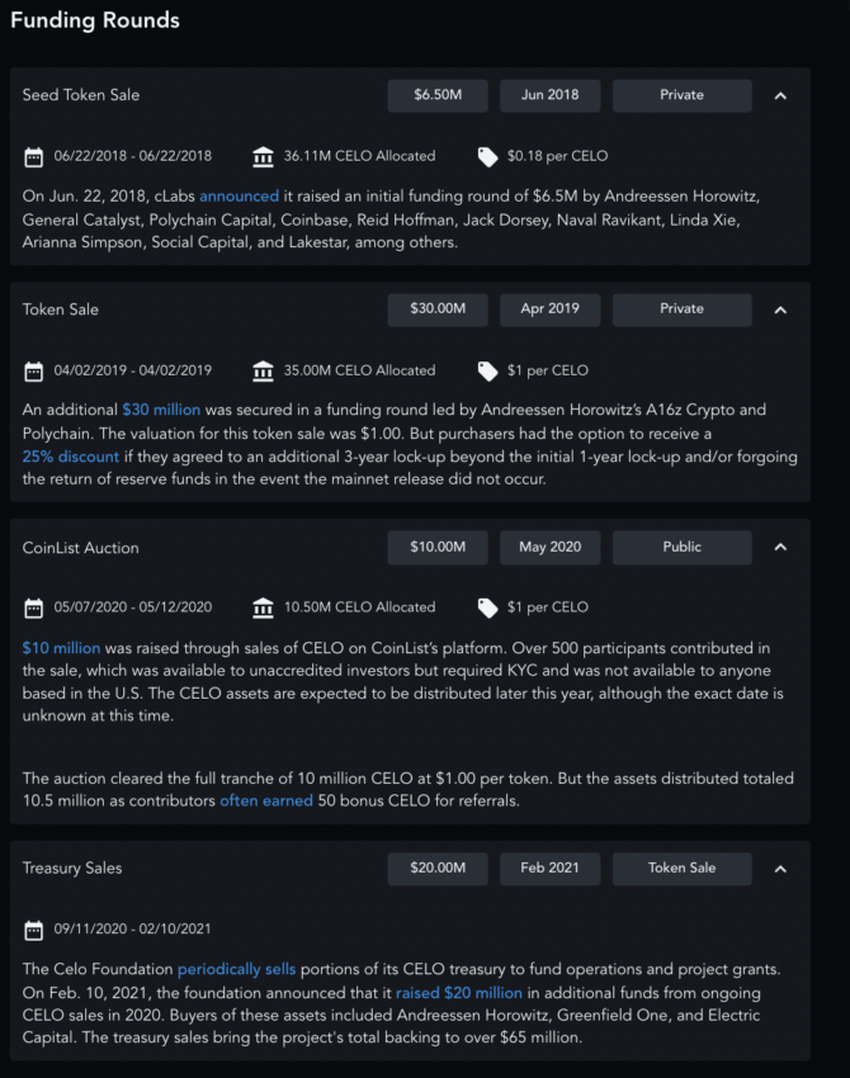Open the '$30 million' link
This screenshot has width=850, height=1078.
pyautogui.click(x=161, y=410)
